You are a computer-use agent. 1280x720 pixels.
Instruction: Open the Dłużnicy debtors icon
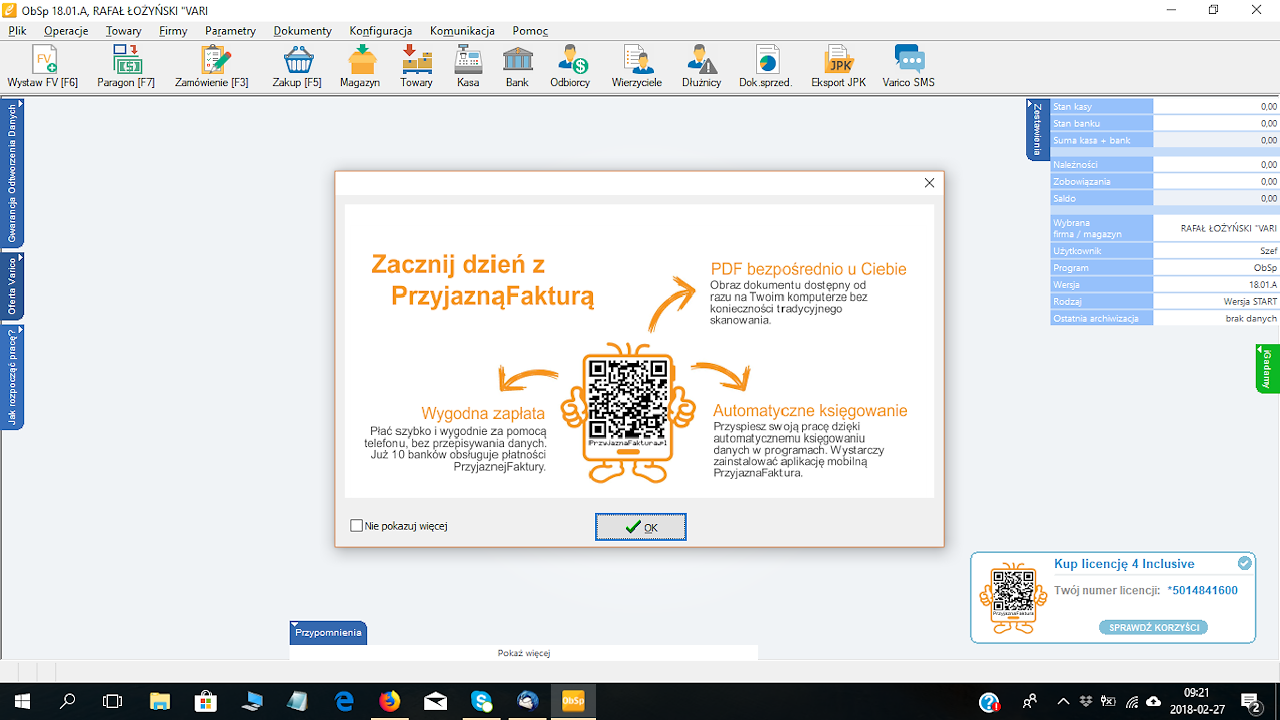(x=702, y=67)
